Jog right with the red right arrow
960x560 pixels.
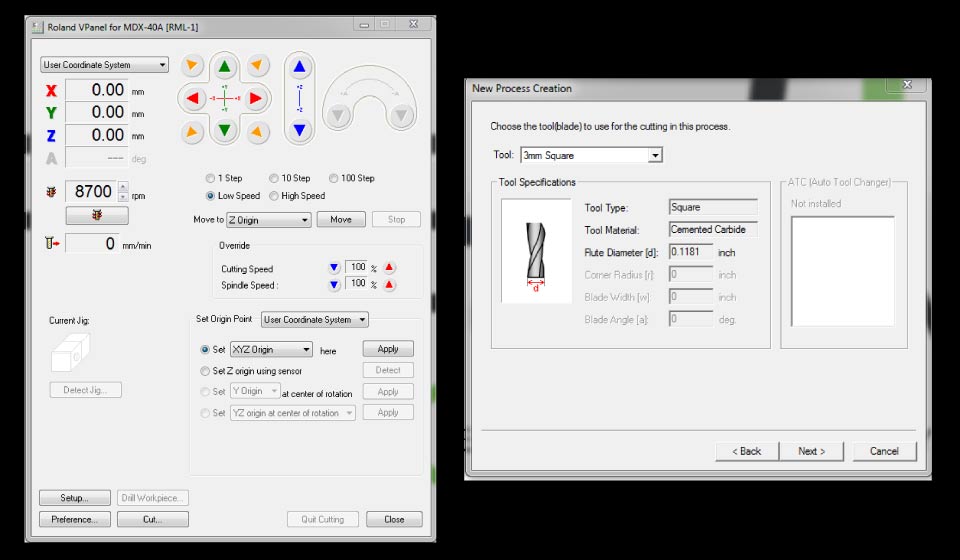[256, 98]
